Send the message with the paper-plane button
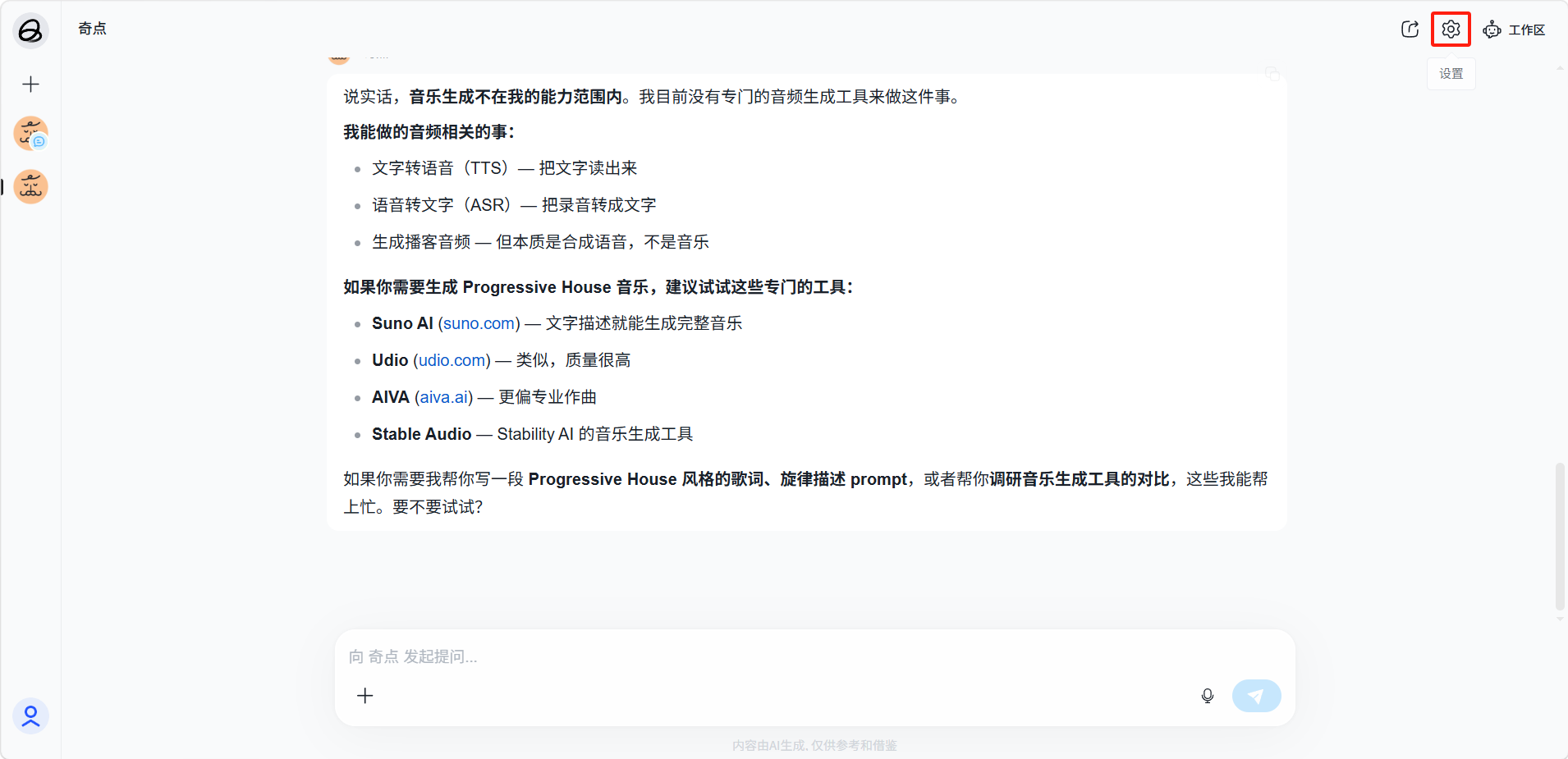The width and height of the screenshot is (1568, 759). 1256,696
